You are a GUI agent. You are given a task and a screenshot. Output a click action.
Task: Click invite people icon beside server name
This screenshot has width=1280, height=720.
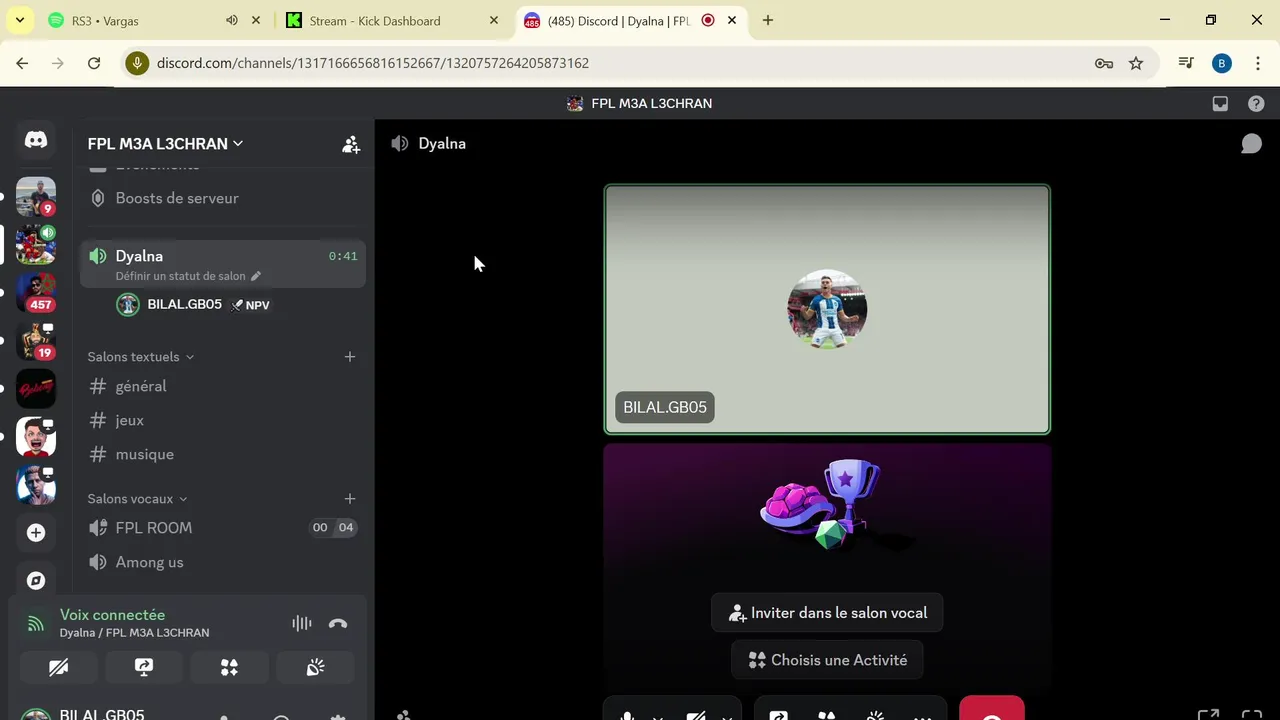point(351,144)
